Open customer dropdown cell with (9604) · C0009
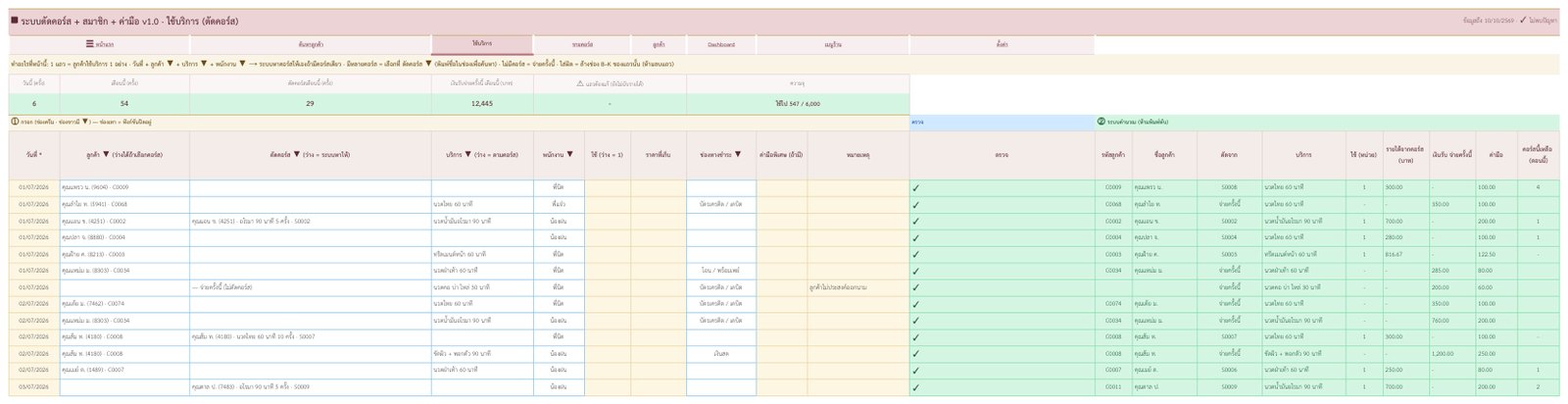The height and width of the screenshot is (404, 1568). click(124, 186)
